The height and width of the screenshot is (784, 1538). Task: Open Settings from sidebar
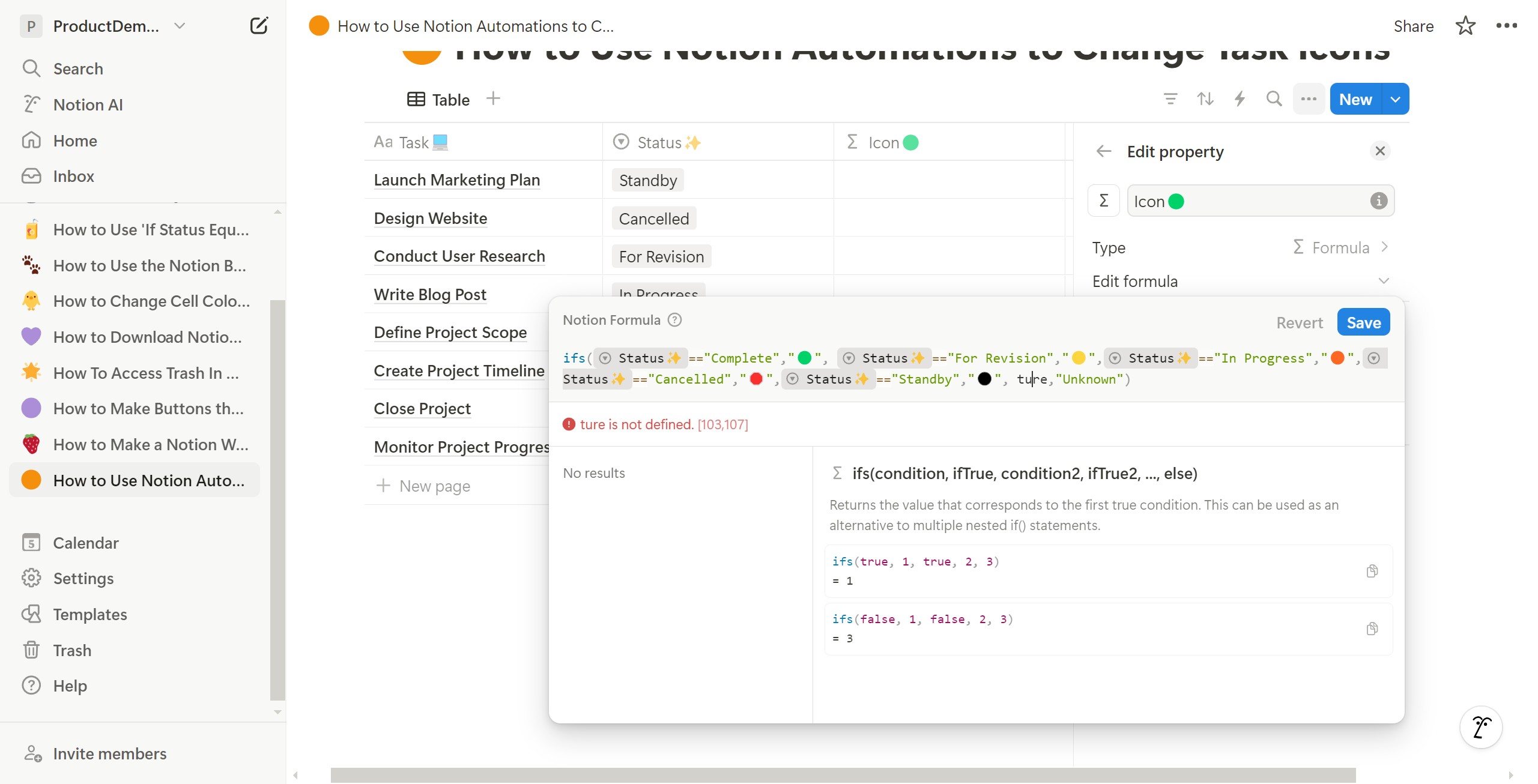[x=83, y=578]
